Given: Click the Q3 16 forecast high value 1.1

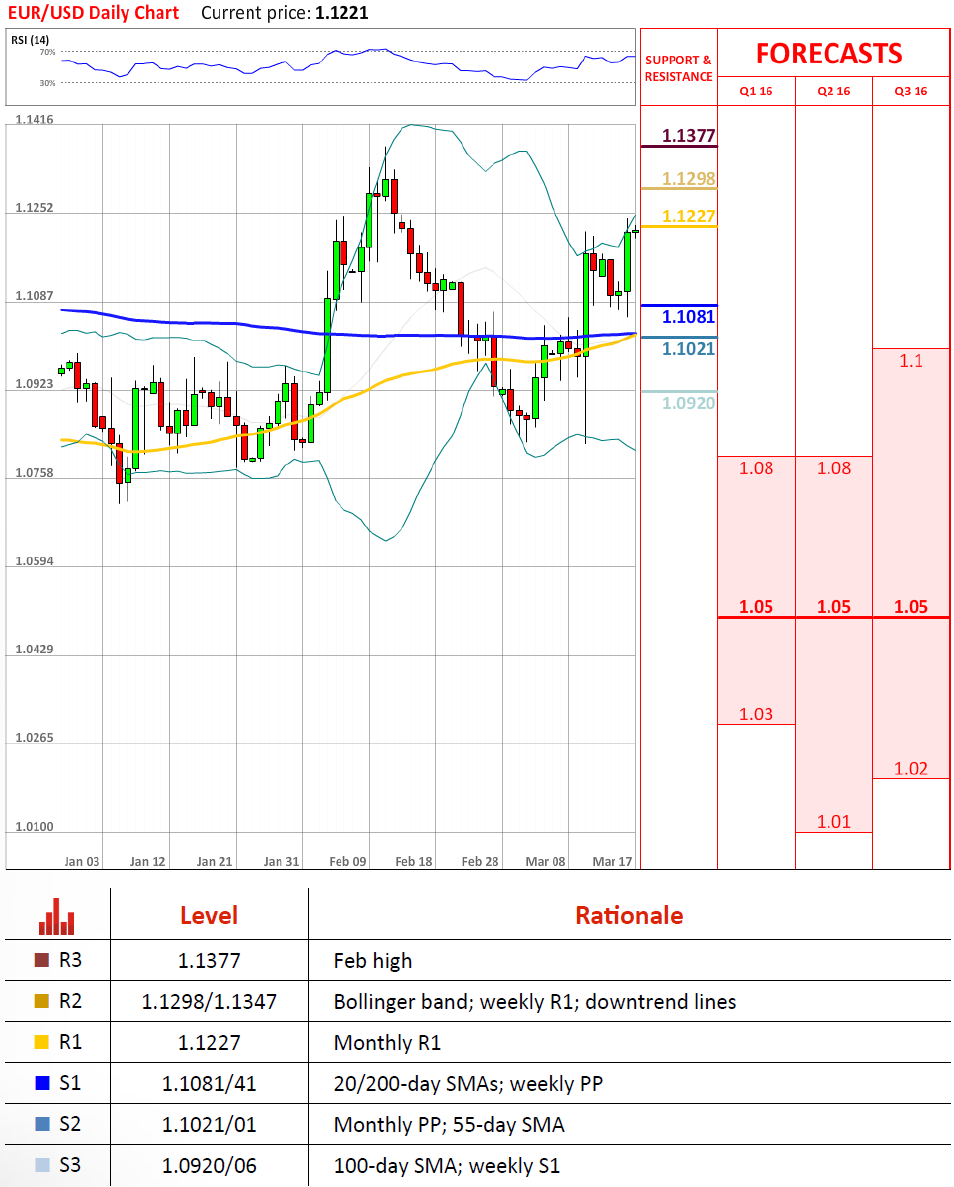Looking at the screenshot, I should (910, 361).
